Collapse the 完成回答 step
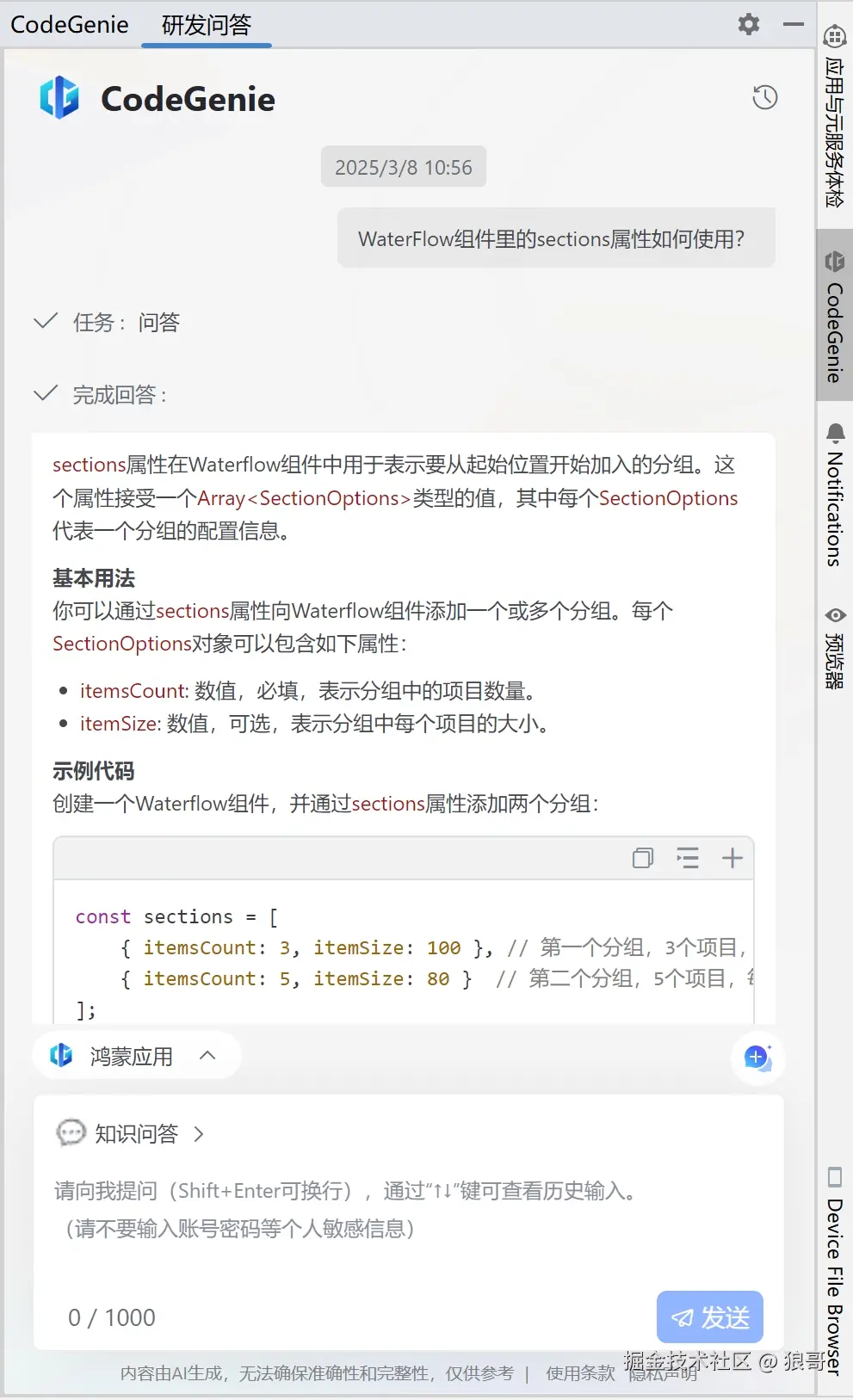853x1400 pixels. 101,395
